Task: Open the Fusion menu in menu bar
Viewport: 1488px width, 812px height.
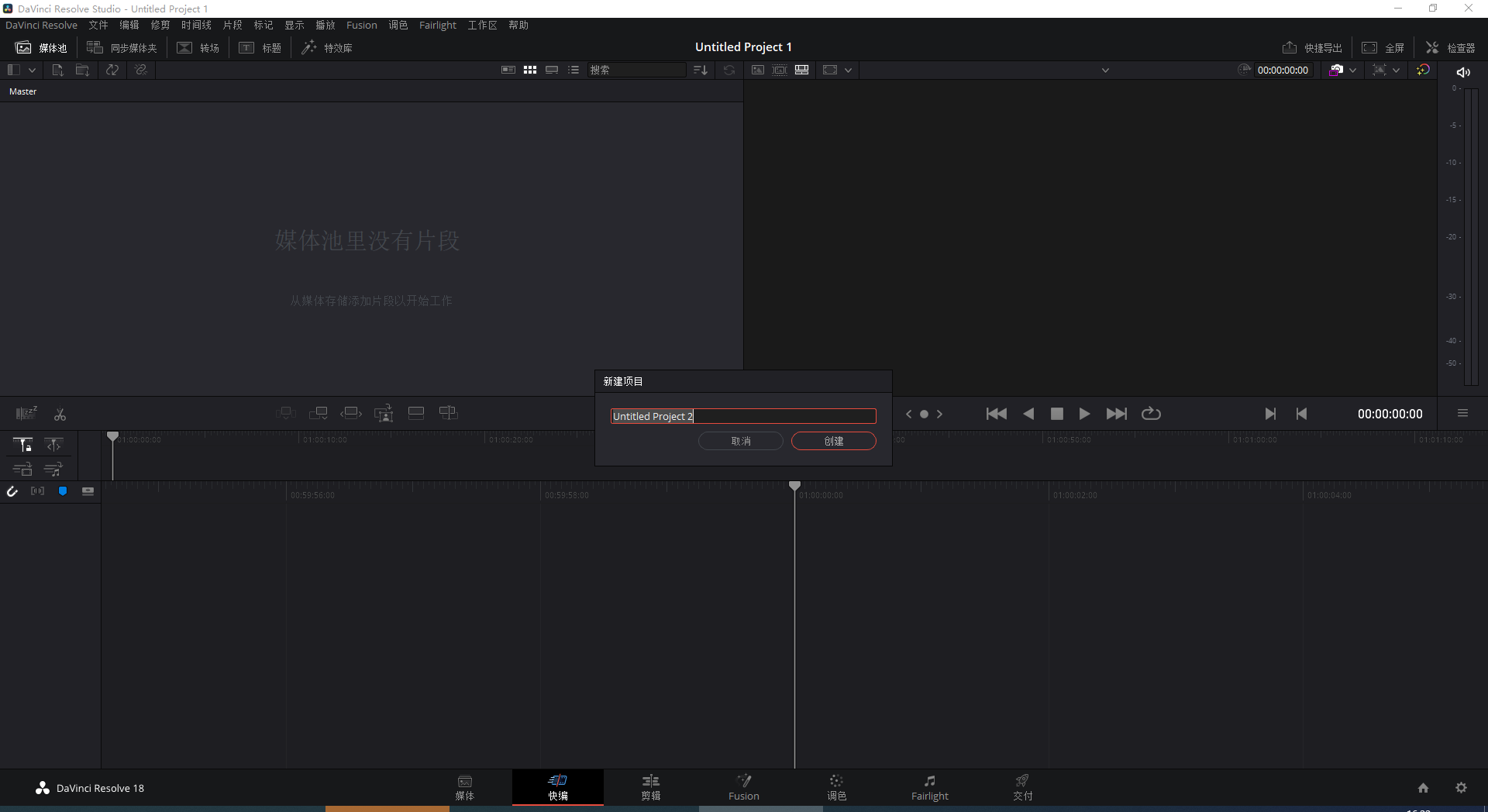Action: (362, 25)
